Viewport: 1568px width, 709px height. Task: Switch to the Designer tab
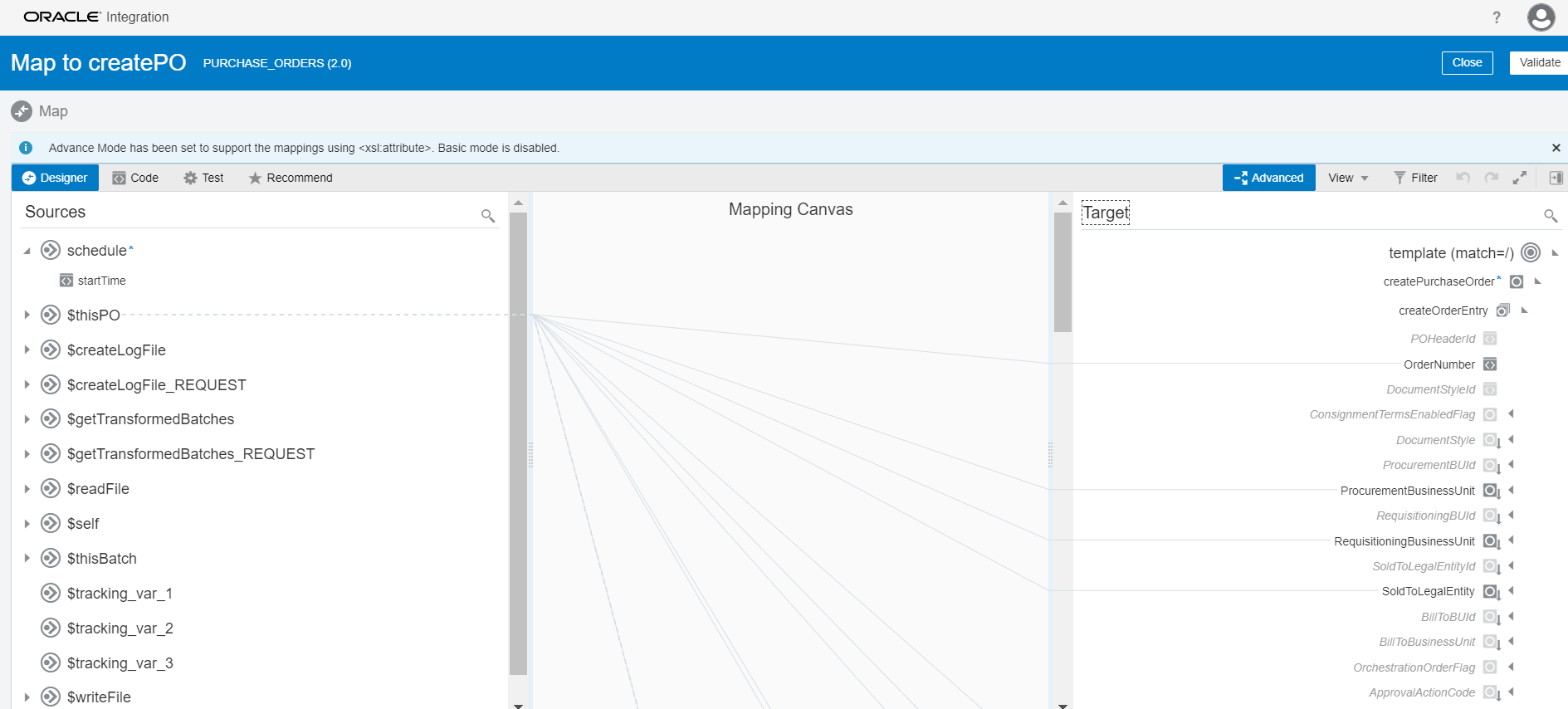click(55, 178)
